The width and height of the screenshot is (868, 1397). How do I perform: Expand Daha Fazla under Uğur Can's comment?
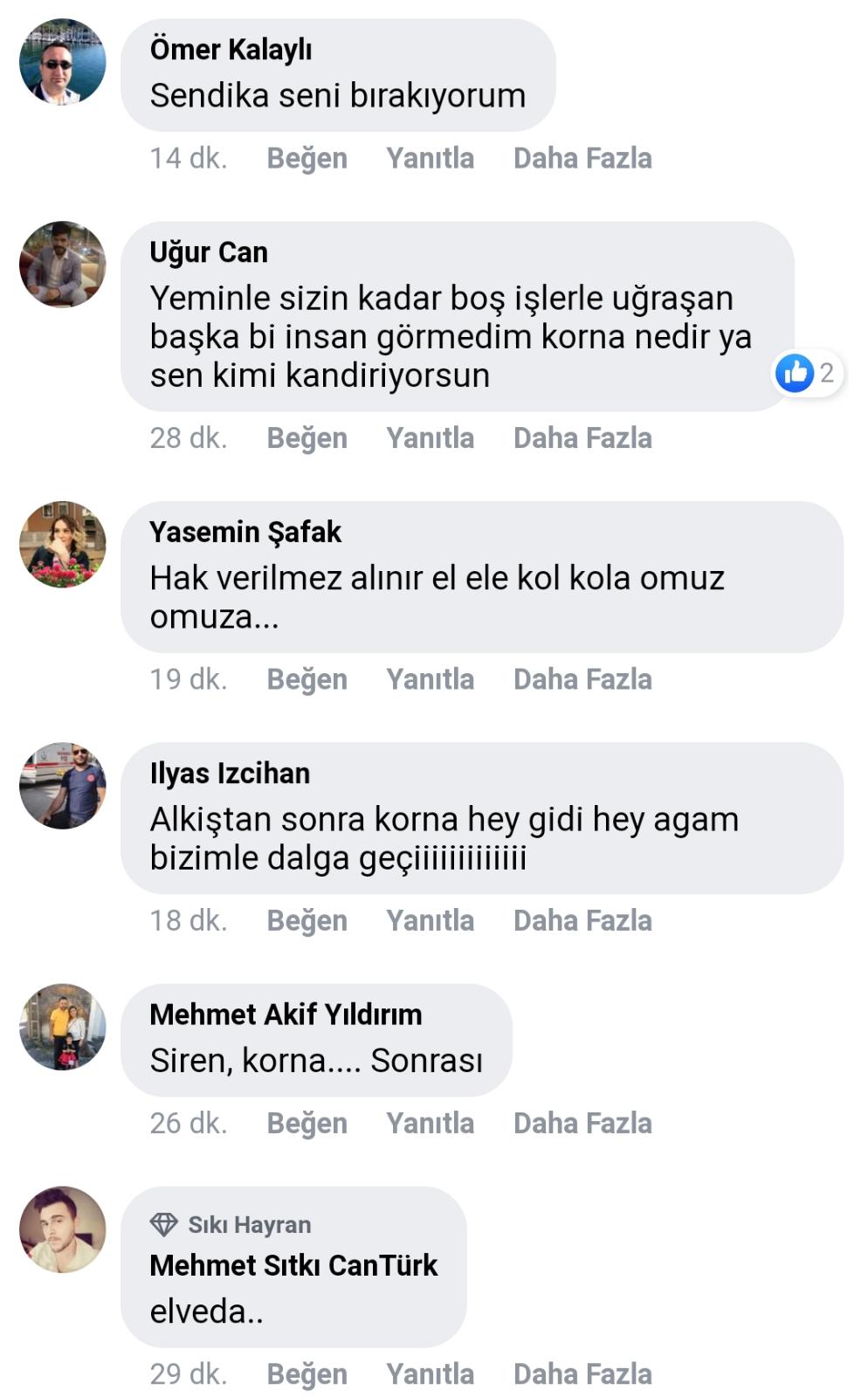[x=582, y=437]
